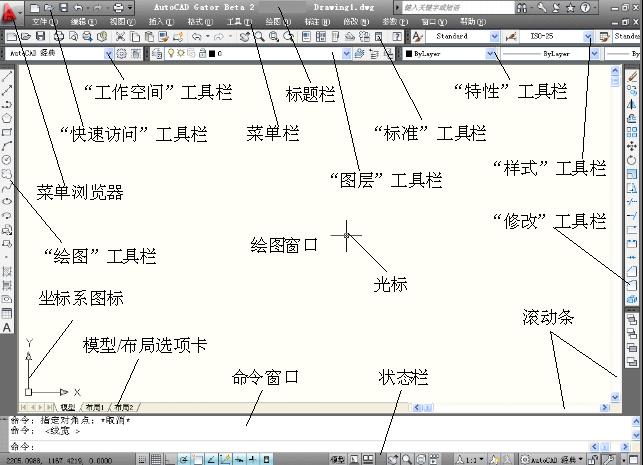Toggle Object Snap Tracking in status bar

[212, 460]
